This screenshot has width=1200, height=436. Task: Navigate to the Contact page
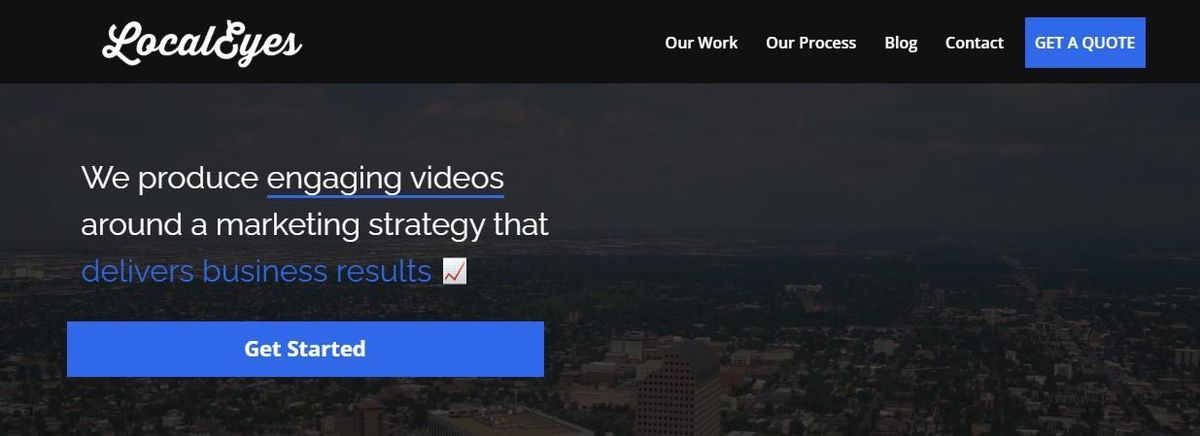[974, 43]
